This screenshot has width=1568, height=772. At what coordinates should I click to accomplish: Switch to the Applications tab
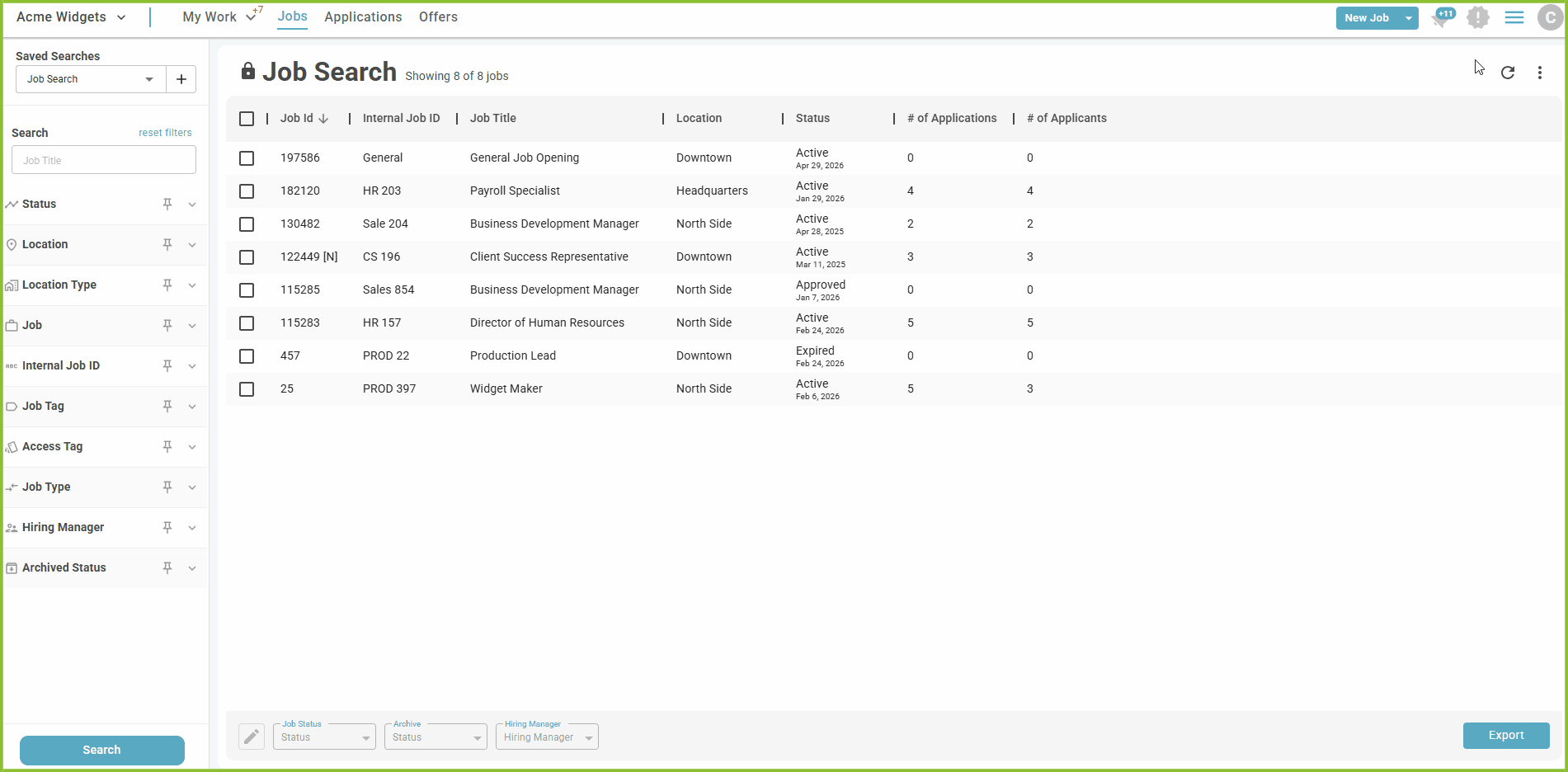[x=363, y=17]
